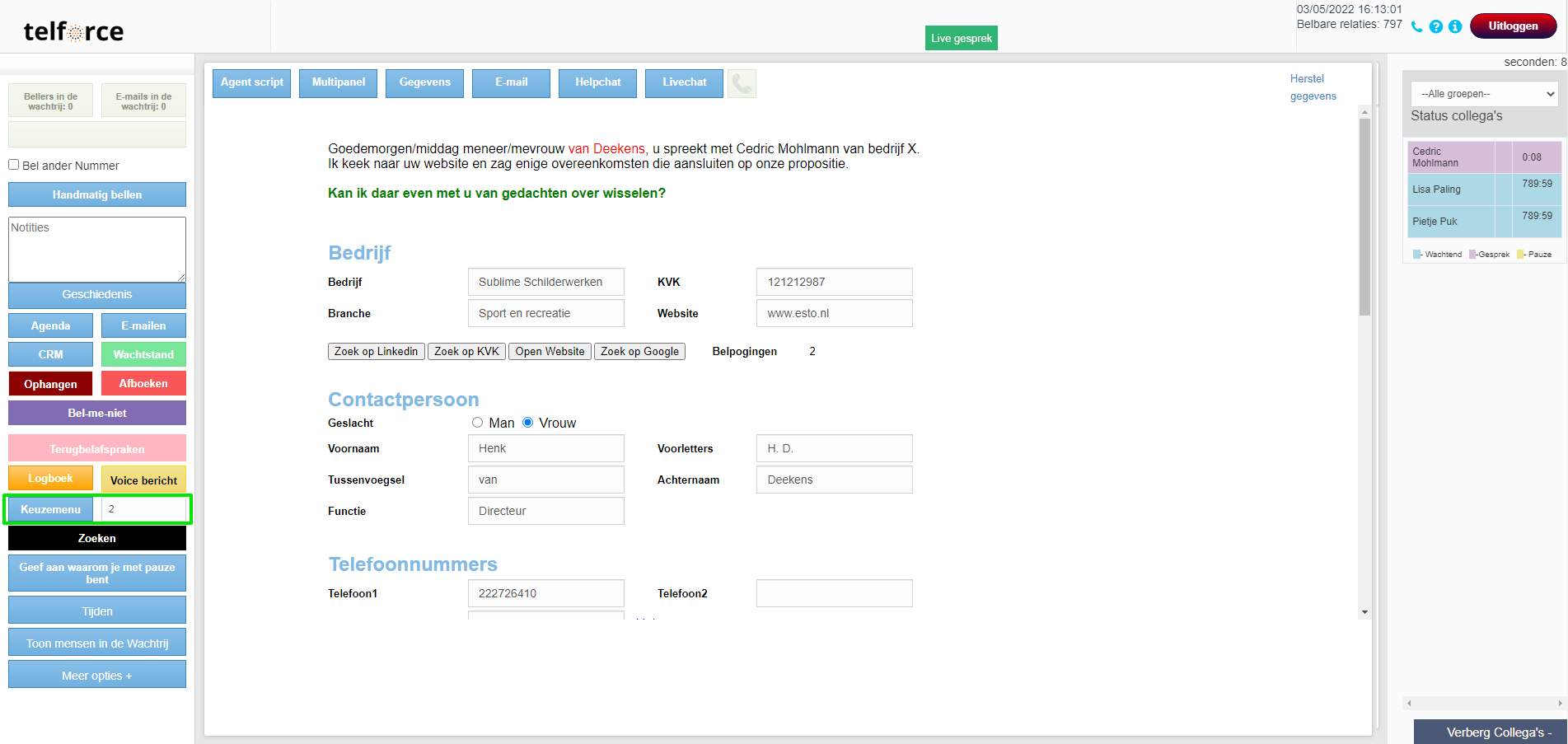
Task: Select the Man gender radio button
Action: tap(477, 423)
